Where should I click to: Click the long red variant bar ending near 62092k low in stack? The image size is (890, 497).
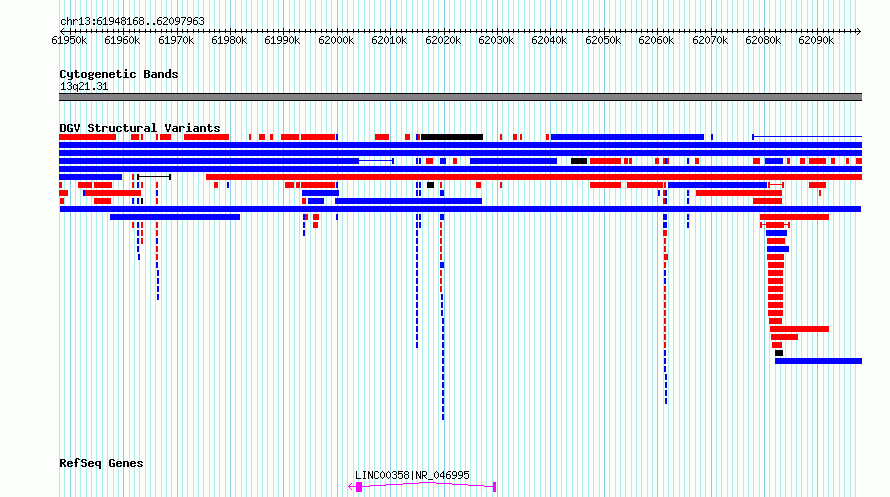pyautogui.click(x=799, y=329)
